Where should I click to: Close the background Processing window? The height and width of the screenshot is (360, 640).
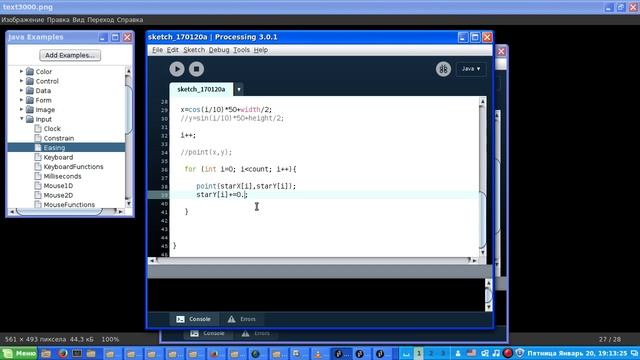[x=501, y=51]
